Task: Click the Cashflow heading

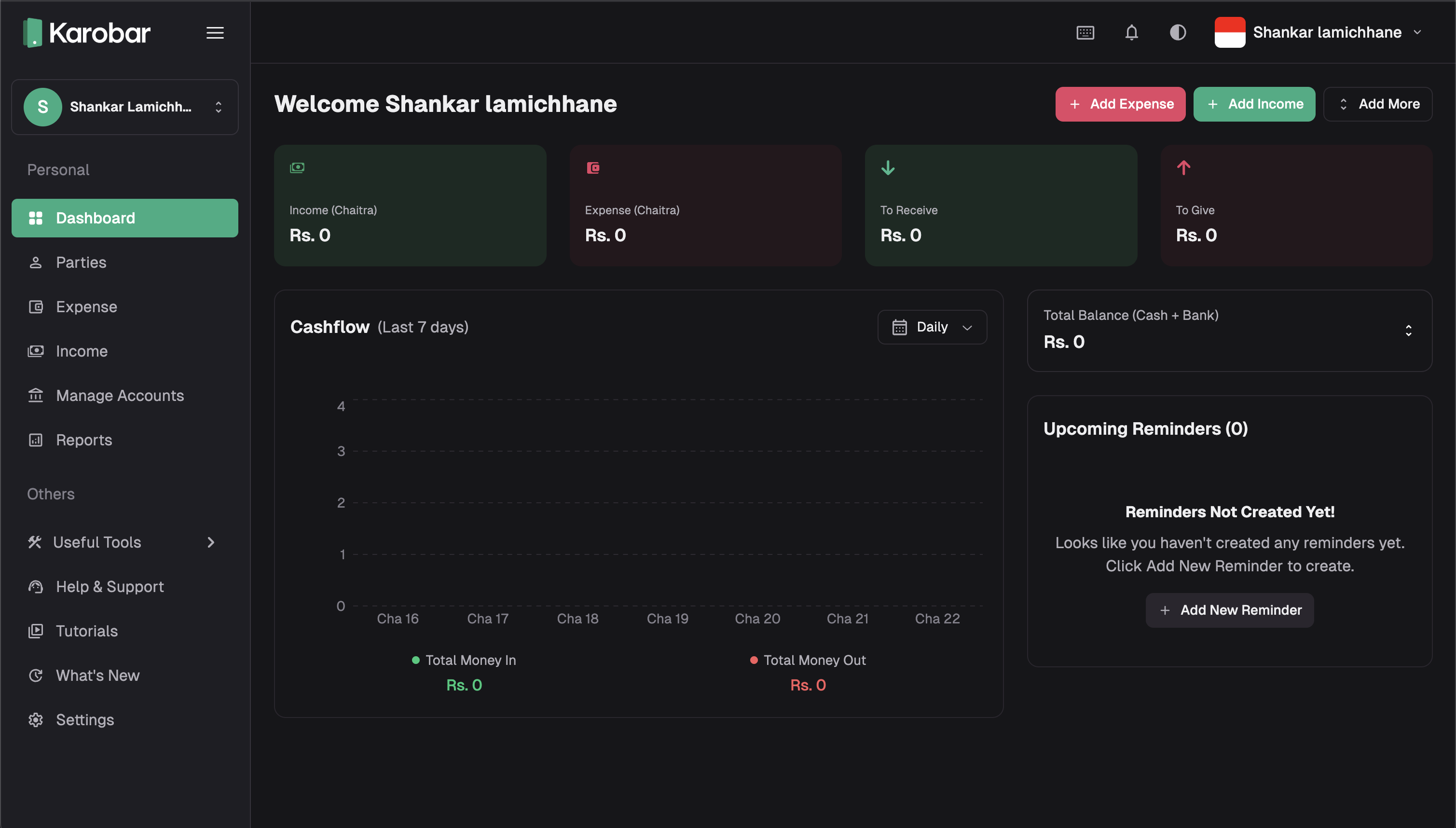Action: pos(330,327)
